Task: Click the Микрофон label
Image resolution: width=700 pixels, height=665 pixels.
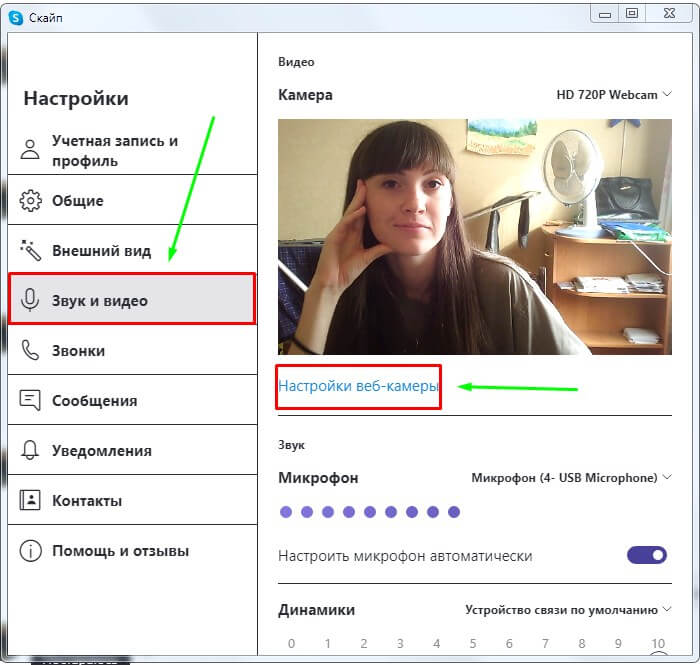Action: pyautogui.click(x=318, y=478)
